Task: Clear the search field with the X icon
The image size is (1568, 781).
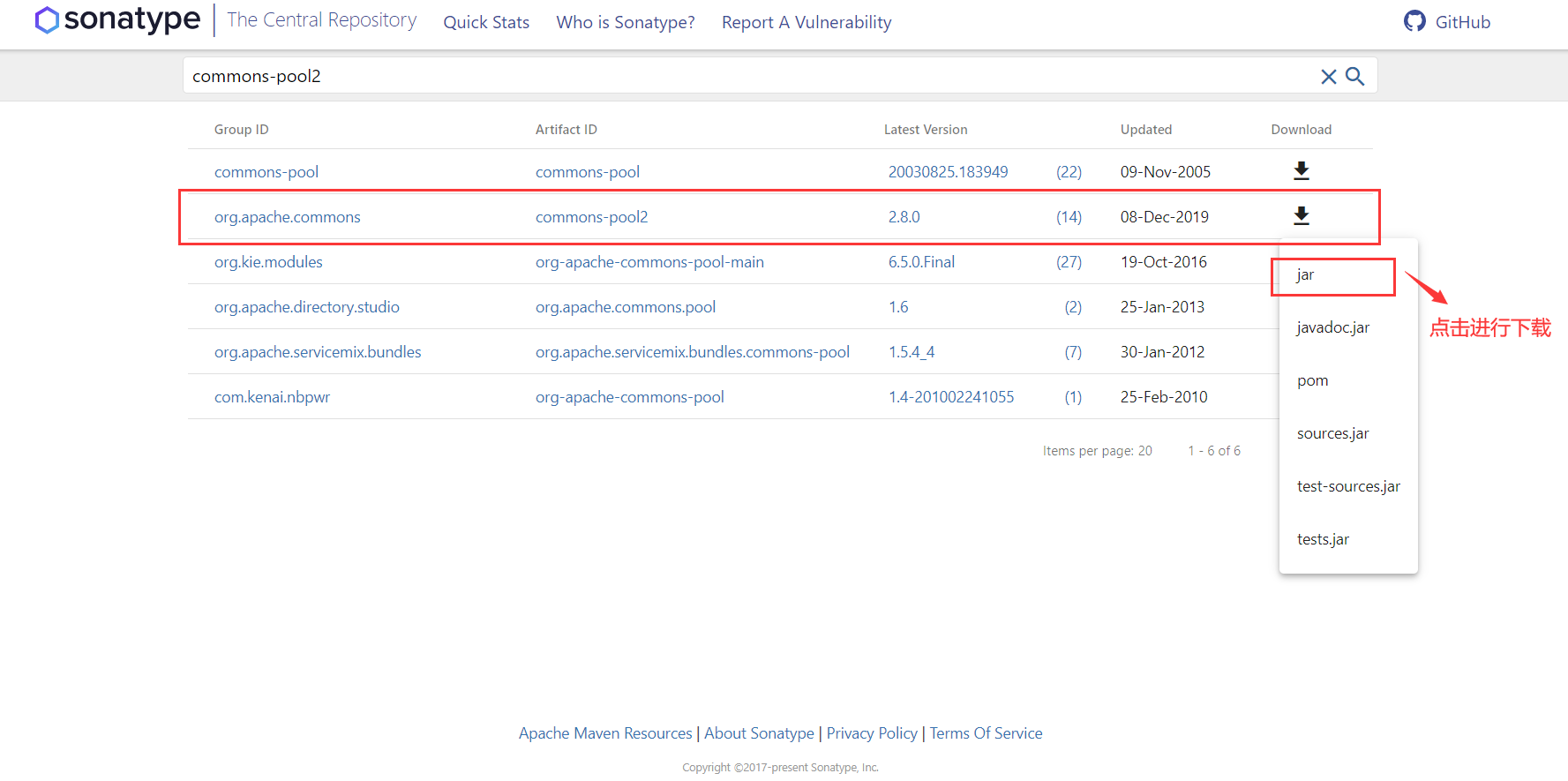Action: coord(1328,77)
